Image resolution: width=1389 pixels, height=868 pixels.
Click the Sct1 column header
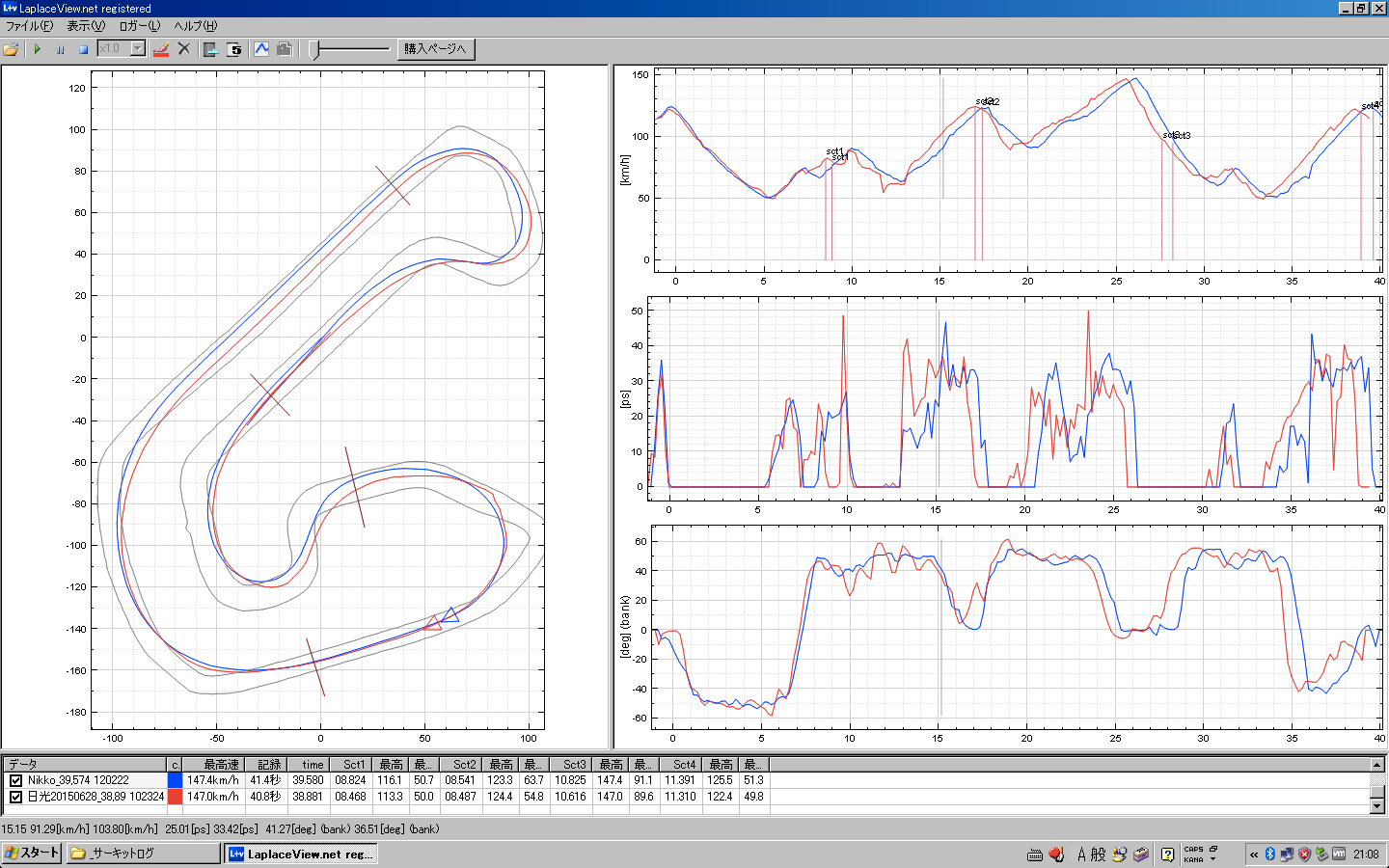click(x=353, y=764)
